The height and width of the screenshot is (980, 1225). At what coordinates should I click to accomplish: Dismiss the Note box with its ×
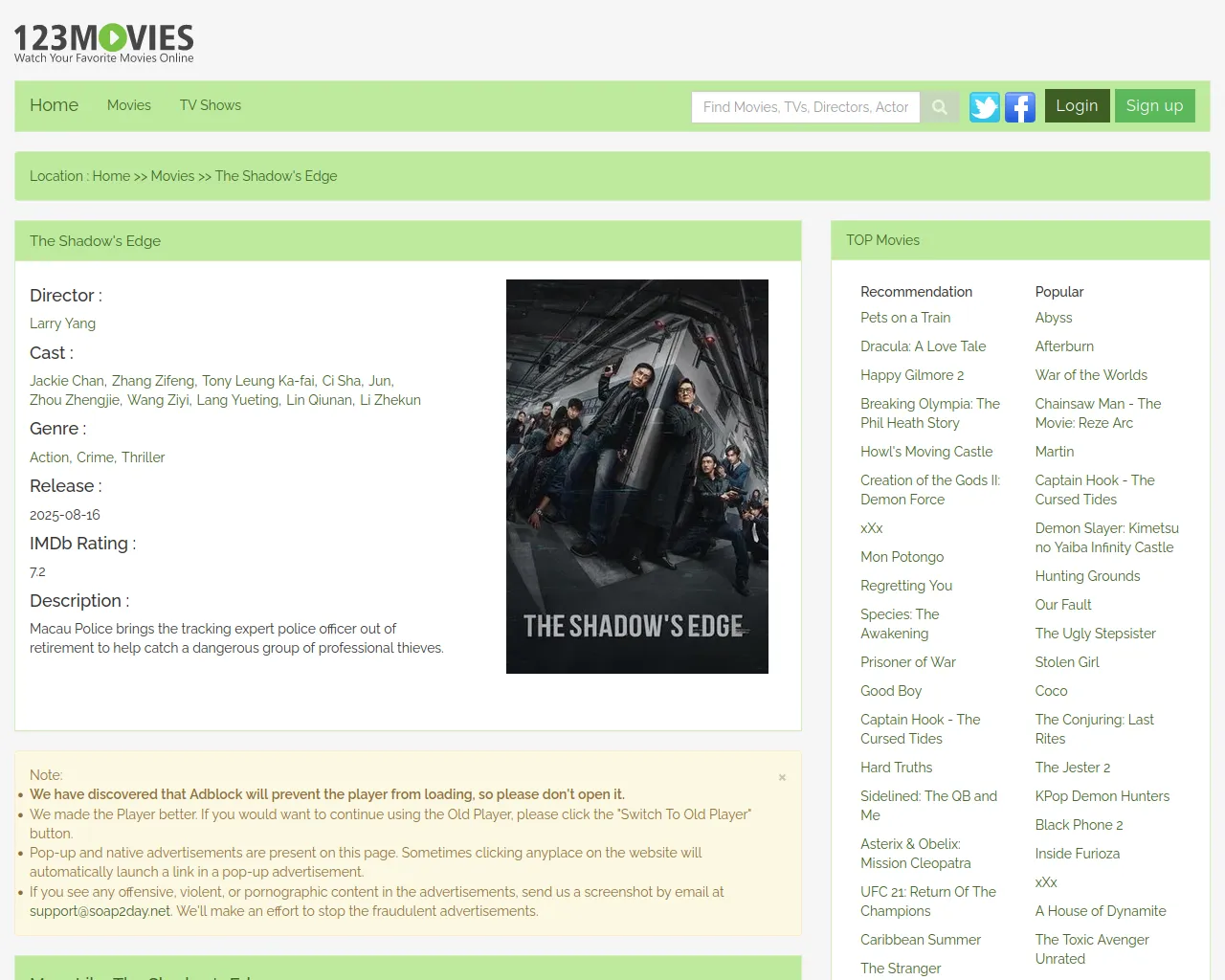tap(782, 777)
